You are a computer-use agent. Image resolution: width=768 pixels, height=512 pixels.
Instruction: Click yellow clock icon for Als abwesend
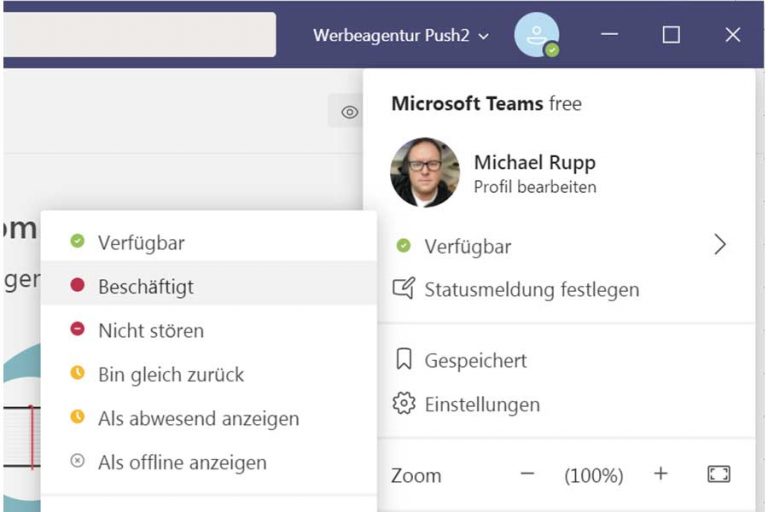[x=77, y=416]
